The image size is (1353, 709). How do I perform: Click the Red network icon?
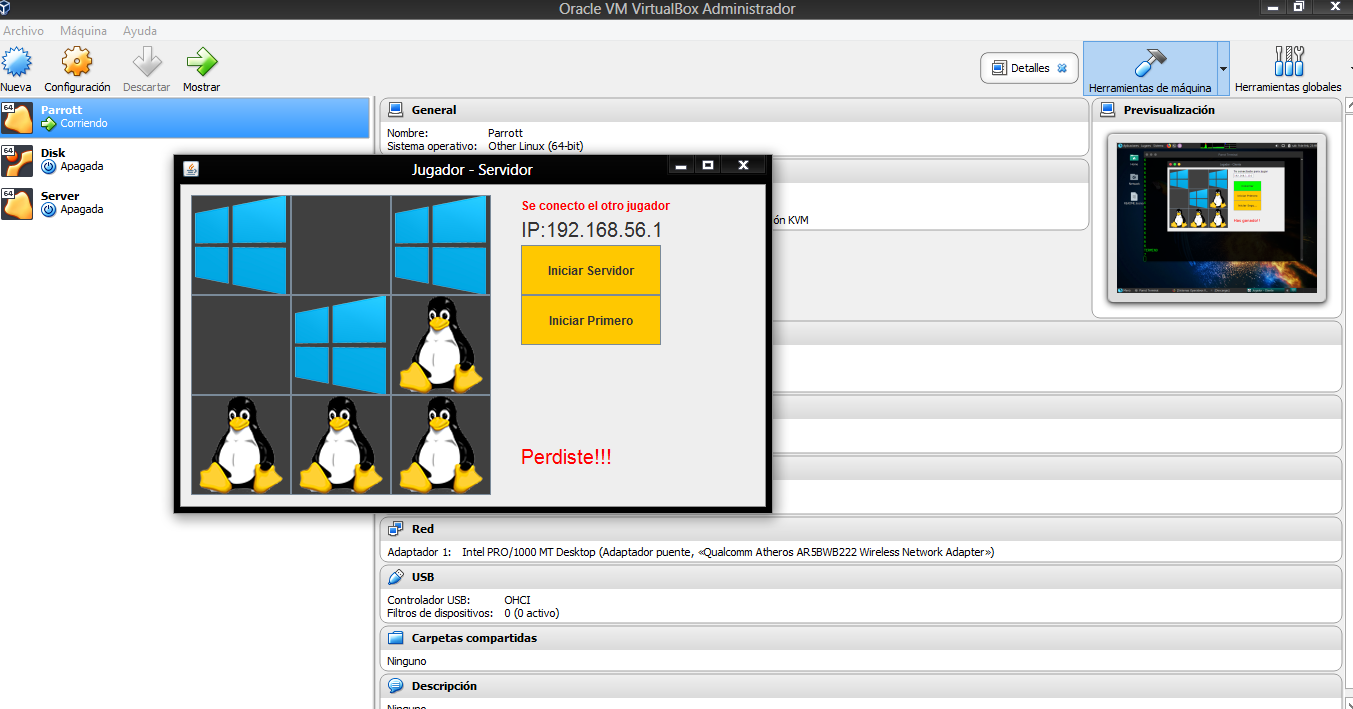(395, 528)
